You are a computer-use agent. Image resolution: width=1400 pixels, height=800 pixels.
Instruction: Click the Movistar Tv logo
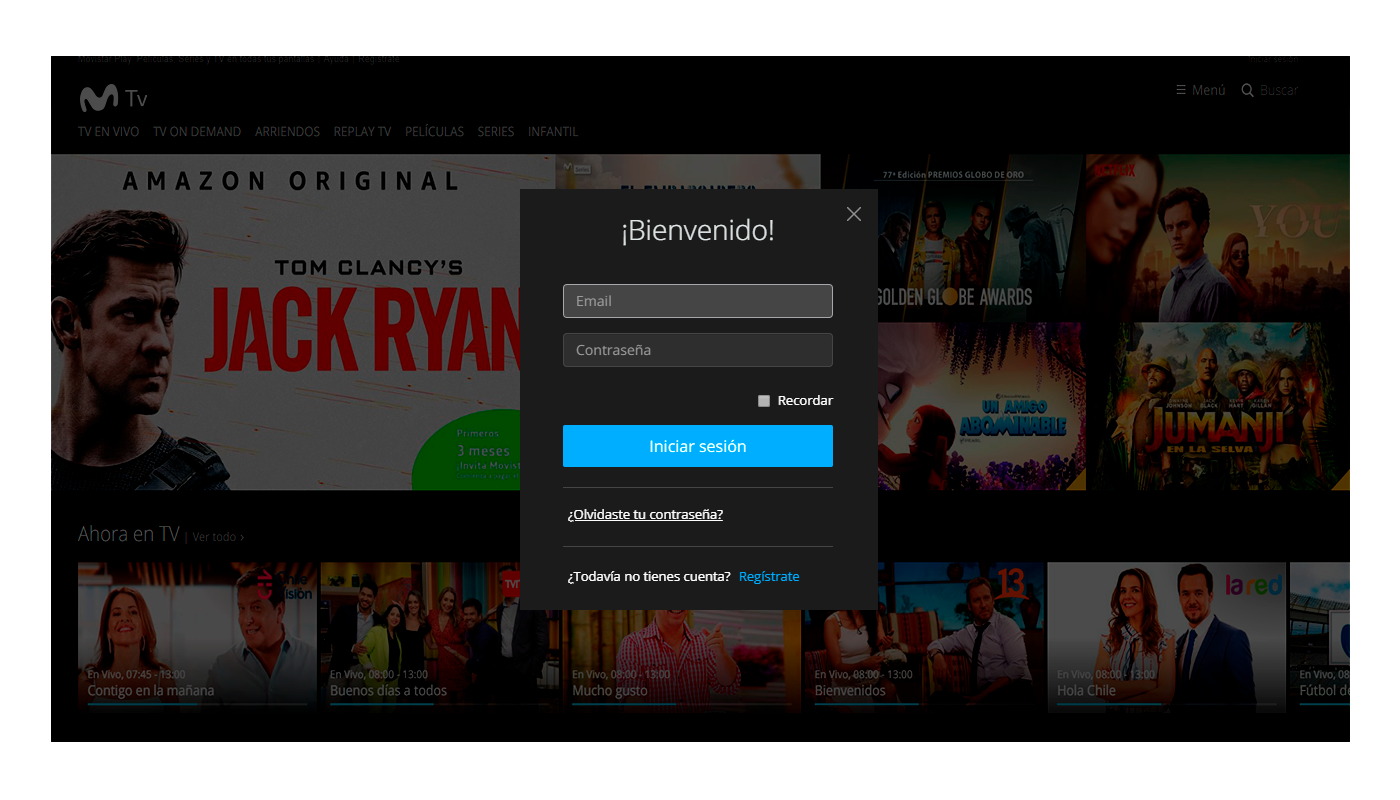(x=114, y=98)
